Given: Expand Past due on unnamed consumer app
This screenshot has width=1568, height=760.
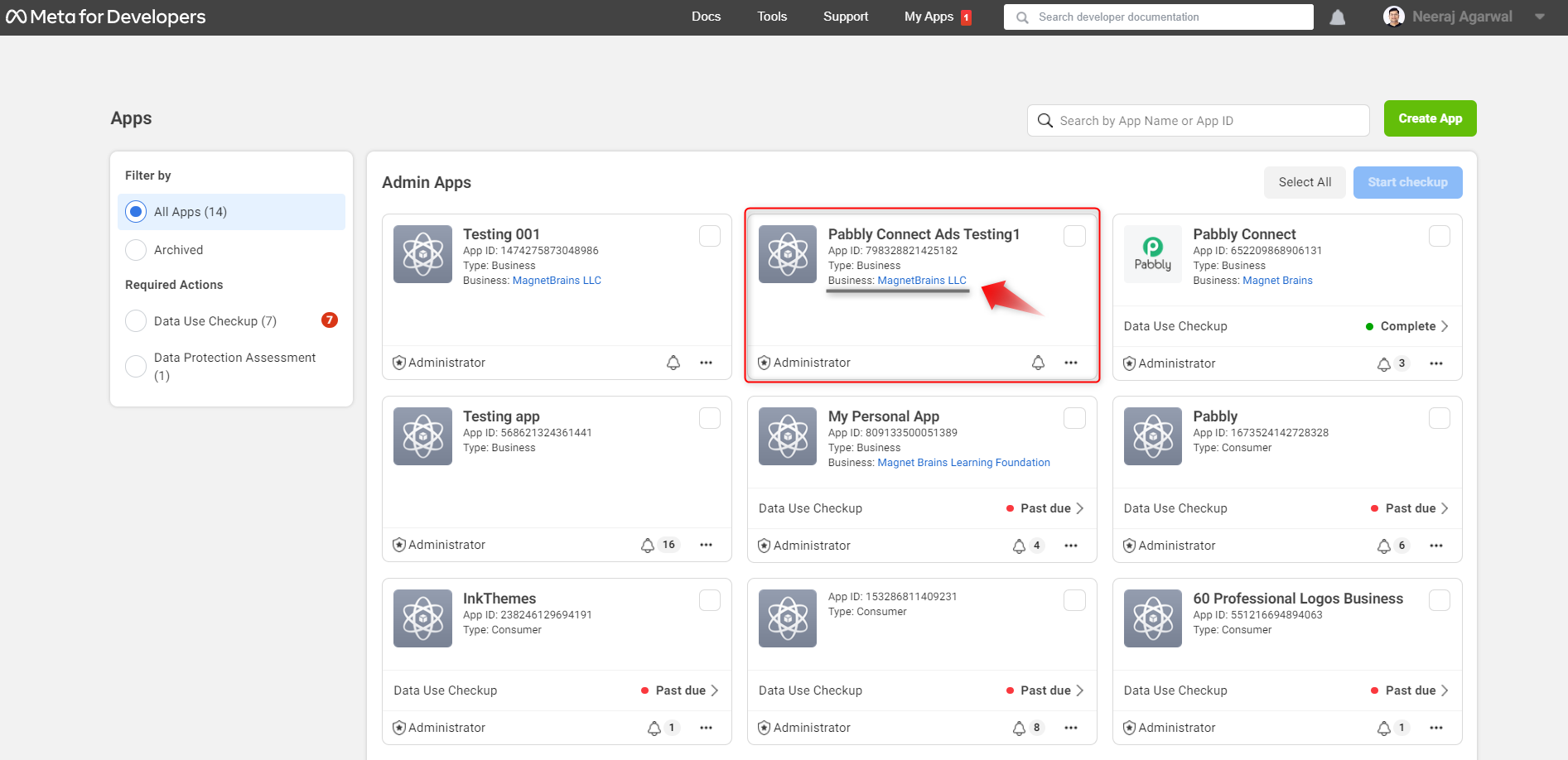Looking at the screenshot, I should (1045, 690).
